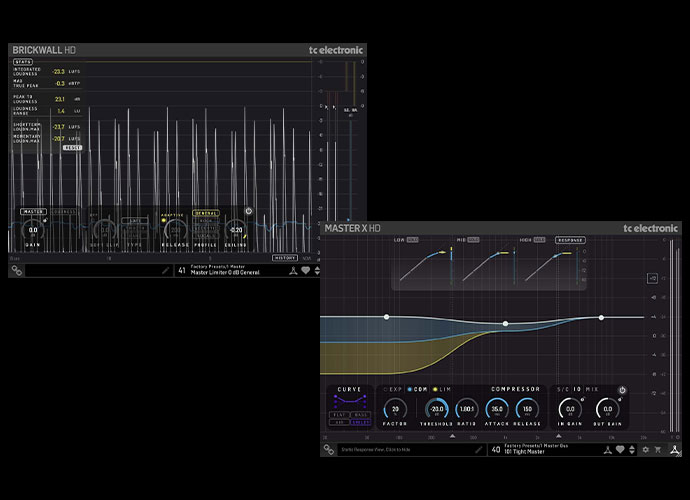Screen dimensions: 690x500
Task: Click the link icon in Brickwall HD footer
Action: click(x=17, y=270)
